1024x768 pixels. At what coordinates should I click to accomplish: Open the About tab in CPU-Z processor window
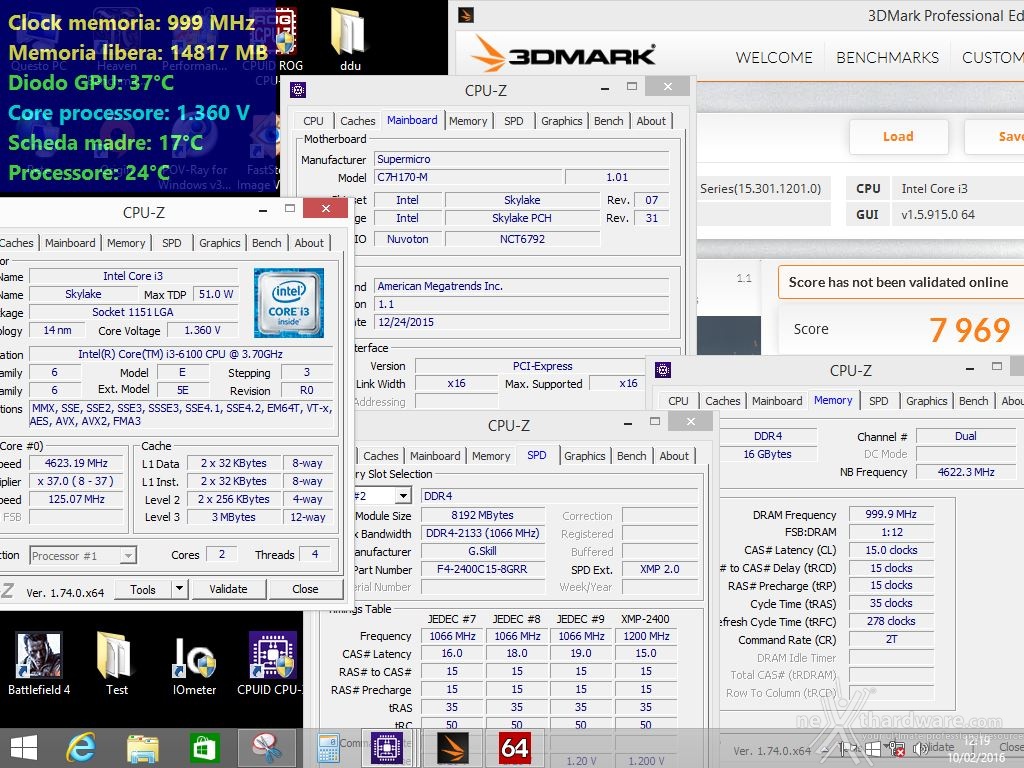[309, 243]
